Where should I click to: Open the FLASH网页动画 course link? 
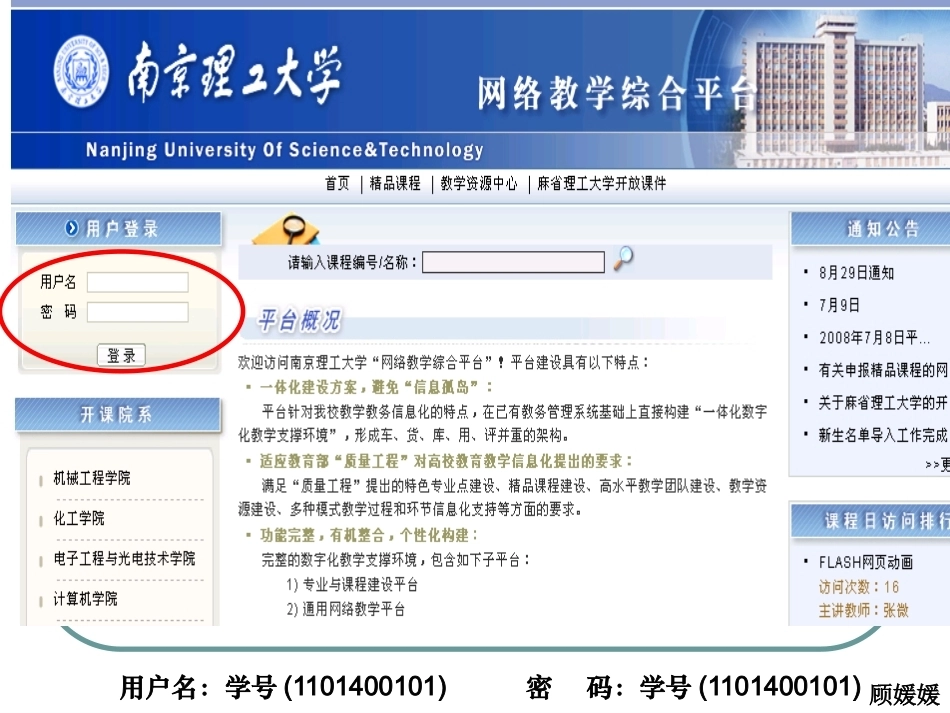coord(866,562)
